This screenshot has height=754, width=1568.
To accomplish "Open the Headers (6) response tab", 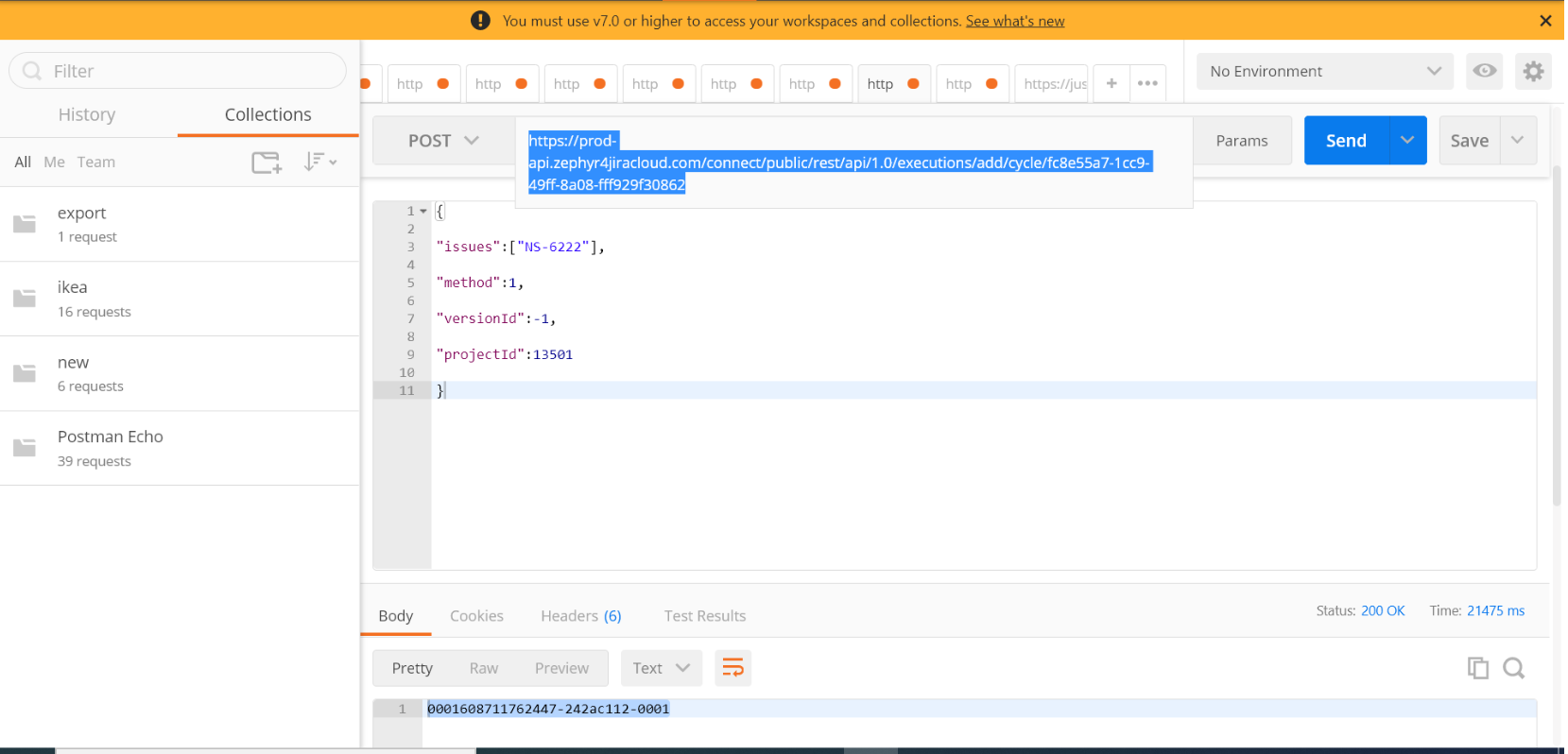I will tap(580, 616).
